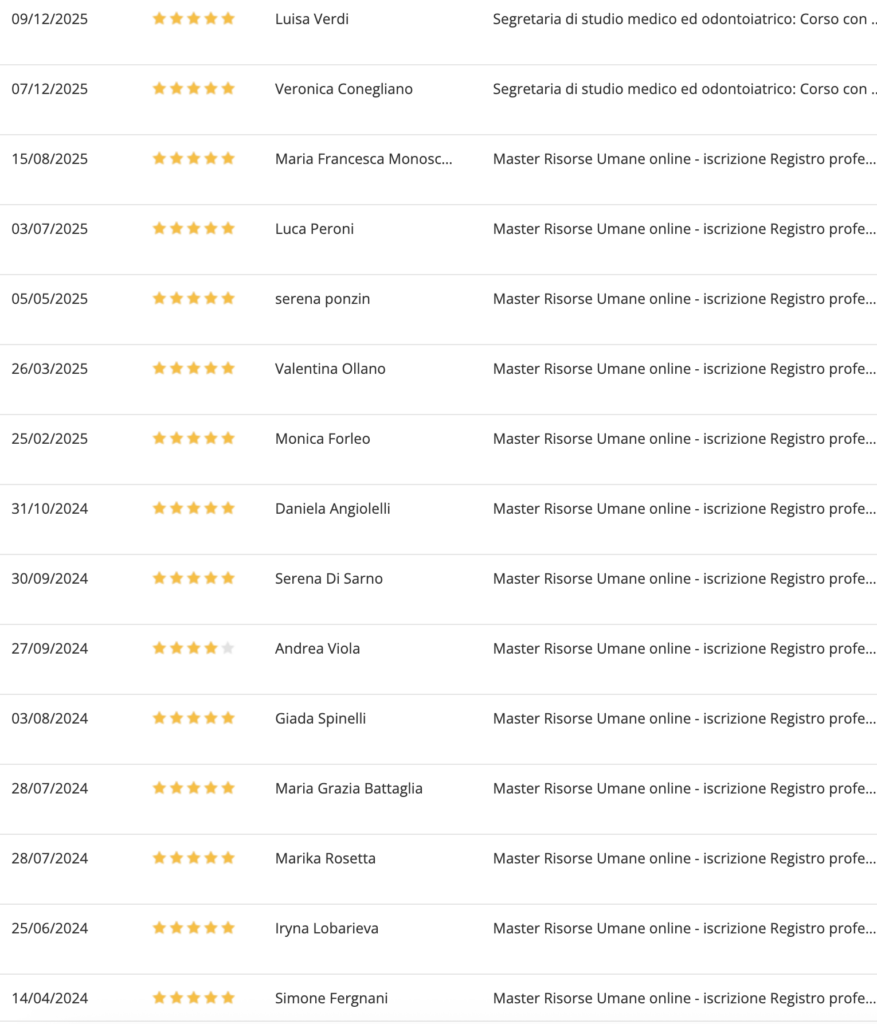Open Segretaria di studio medico course for Luisa Verdi

coord(684,19)
